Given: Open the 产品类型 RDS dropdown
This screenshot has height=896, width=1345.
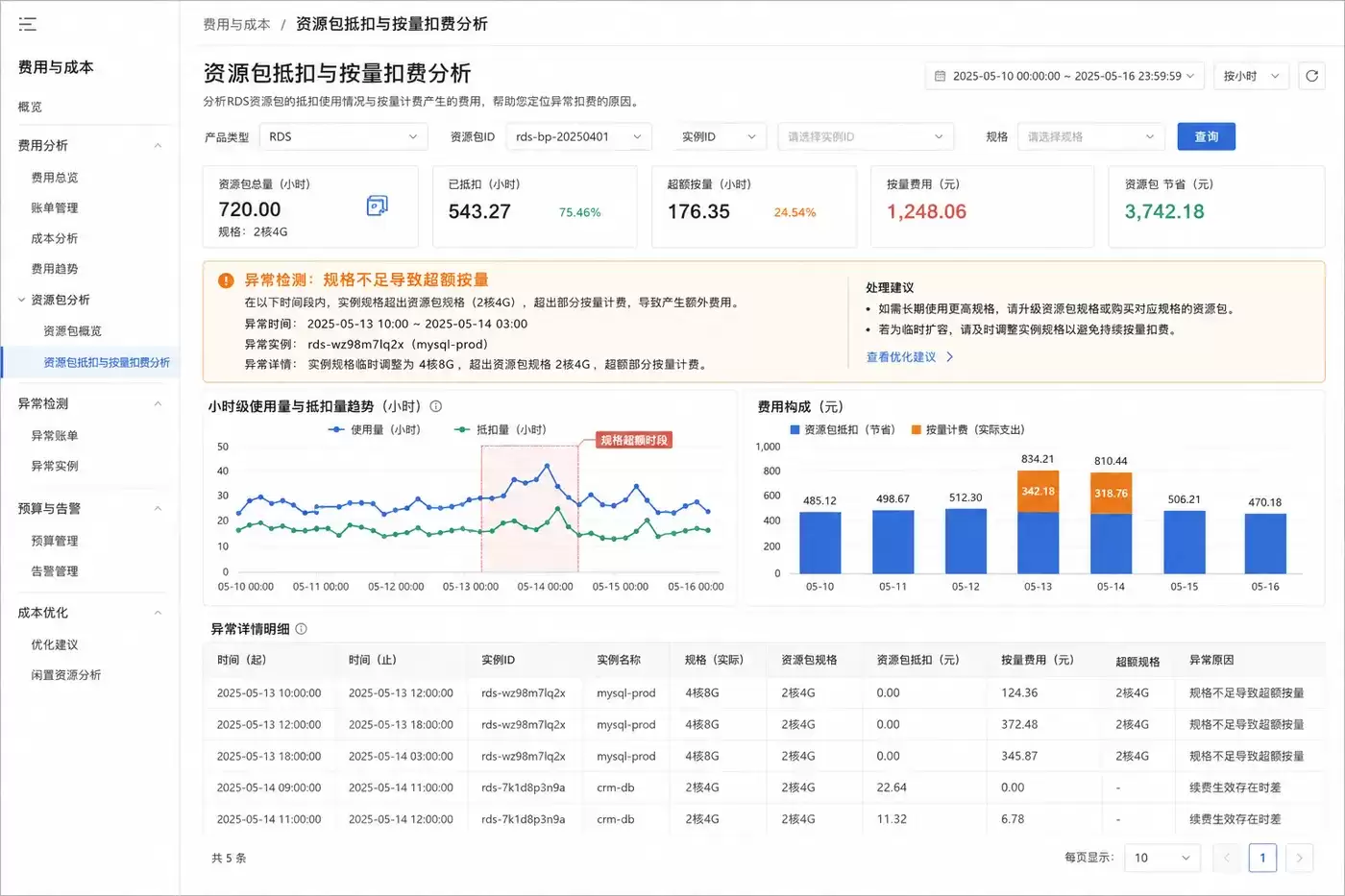Looking at the screenshot, I should point(343,136).
